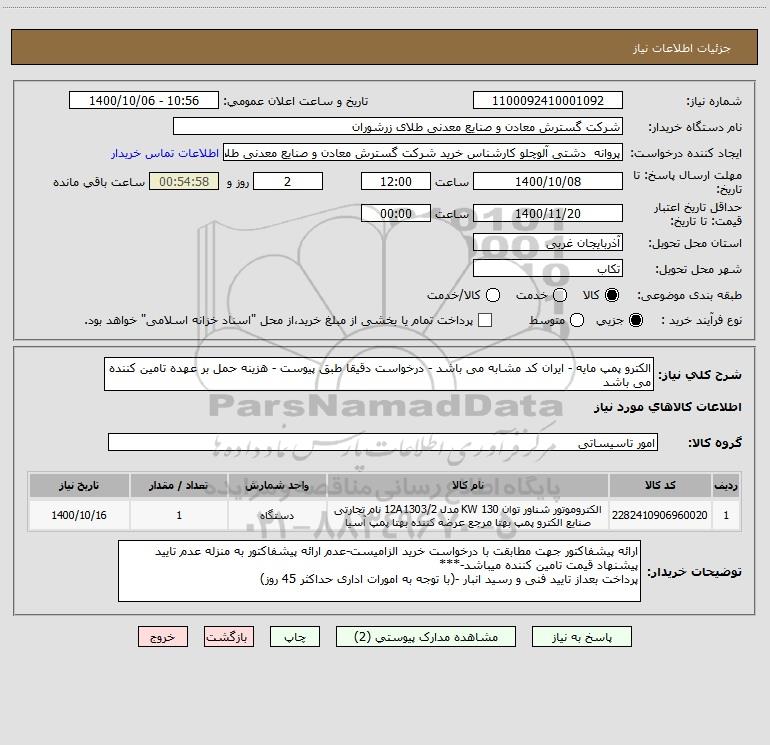The height and width of the screenshot is (745, 770).
Task: Click the public announcement date field 1400/10/06 - 10:56
Action: pyautogui.click(x=144, y=101)
